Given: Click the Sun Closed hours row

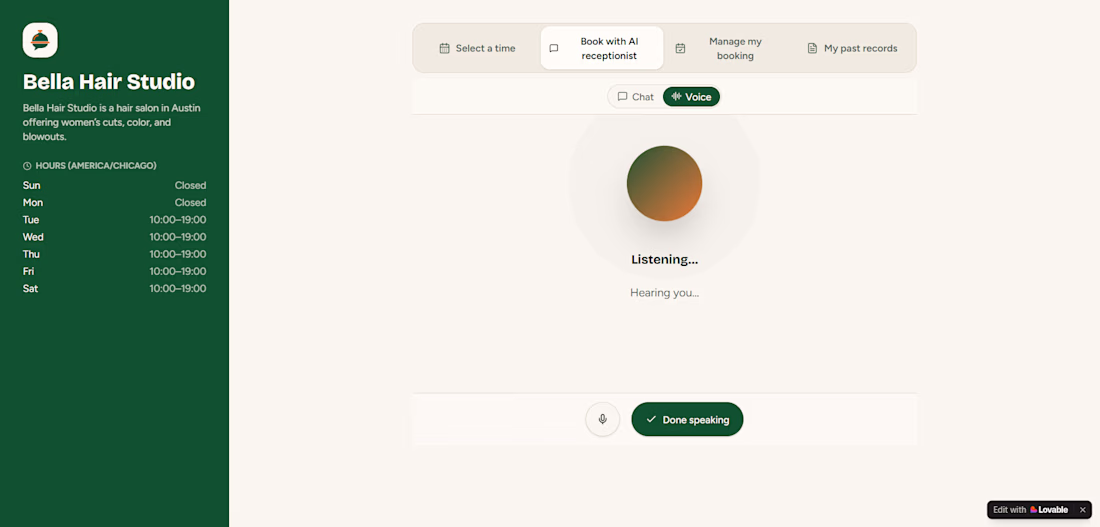Looking at the screenshot, I should point(114,185).
